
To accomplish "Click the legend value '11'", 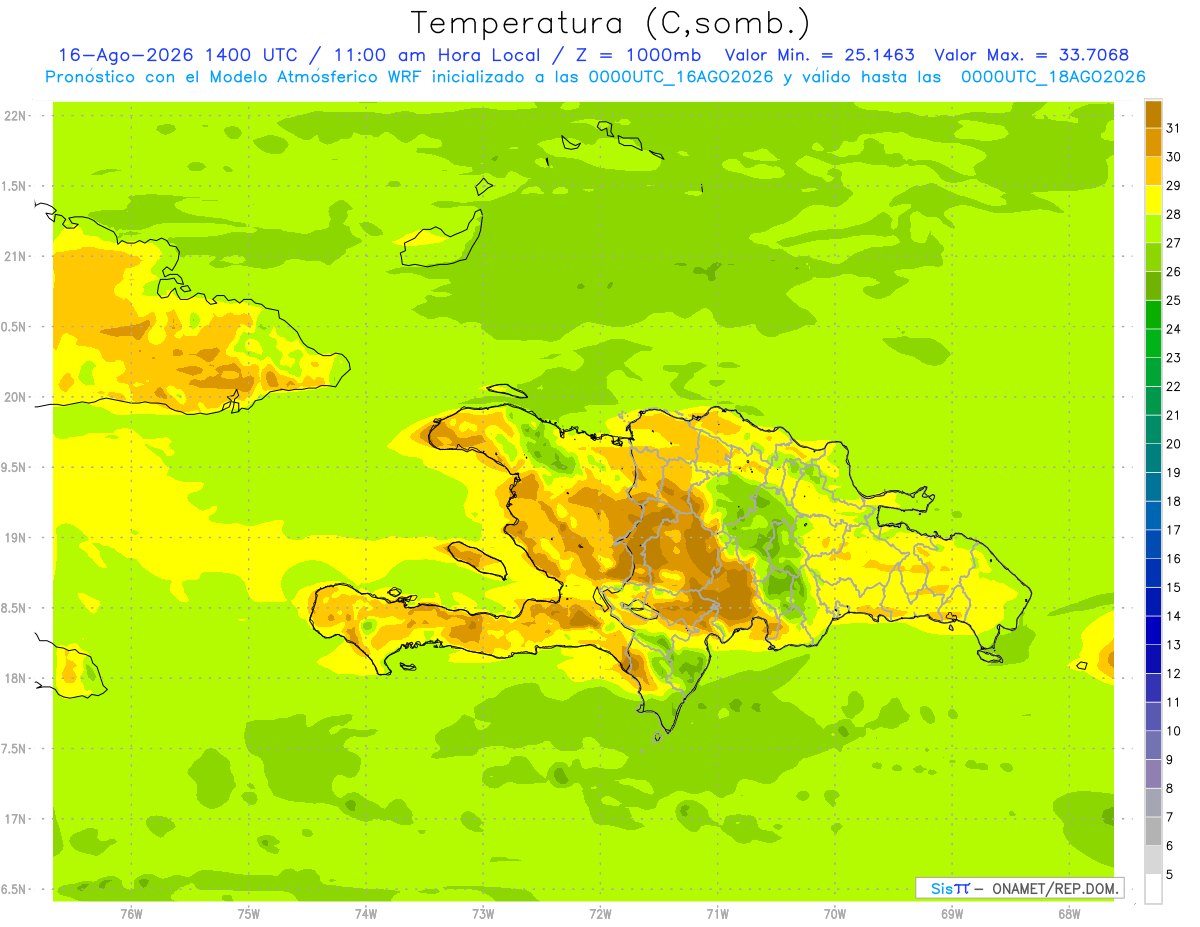I will pyautogui.click(x=1174, y=703).
